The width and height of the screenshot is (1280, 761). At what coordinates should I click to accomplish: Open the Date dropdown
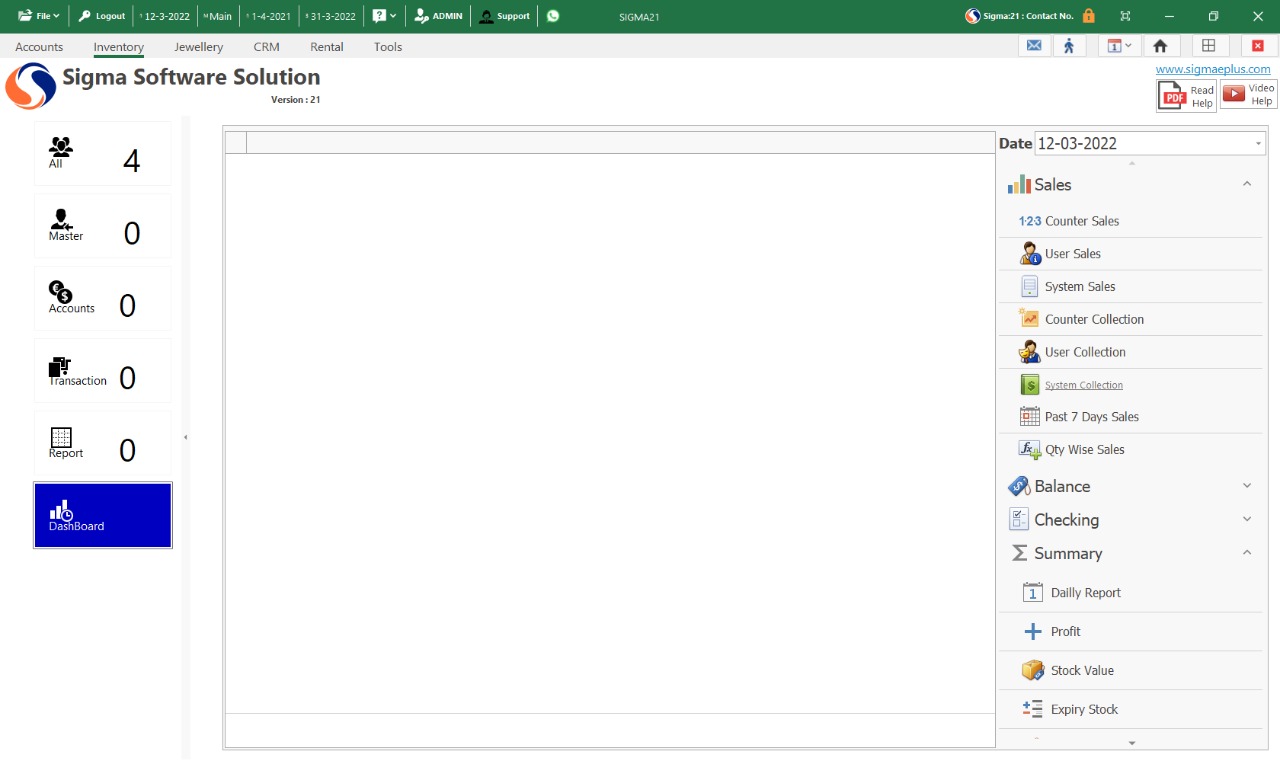coord(1258,144)
